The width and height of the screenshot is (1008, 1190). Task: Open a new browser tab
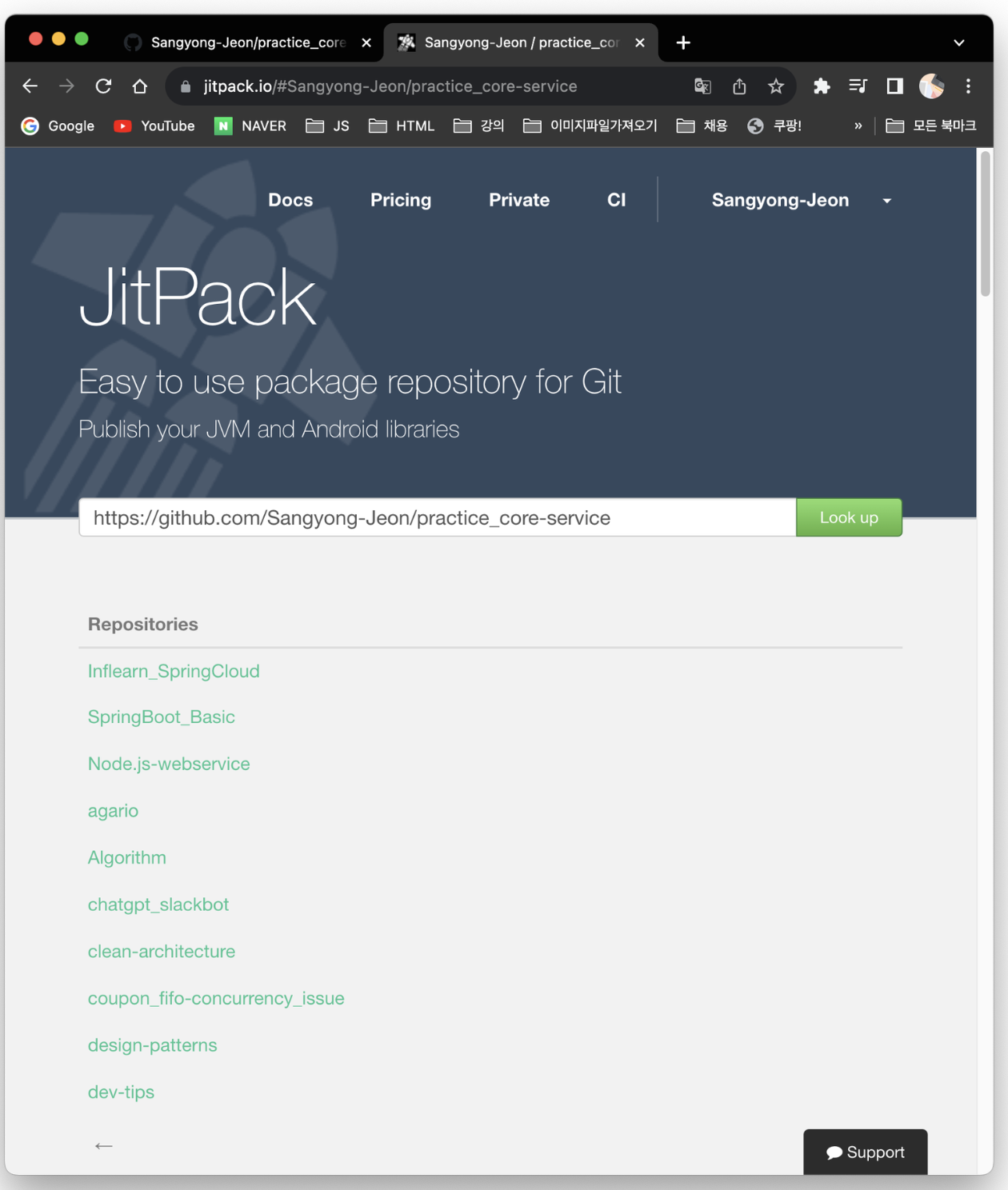(683, 43)
